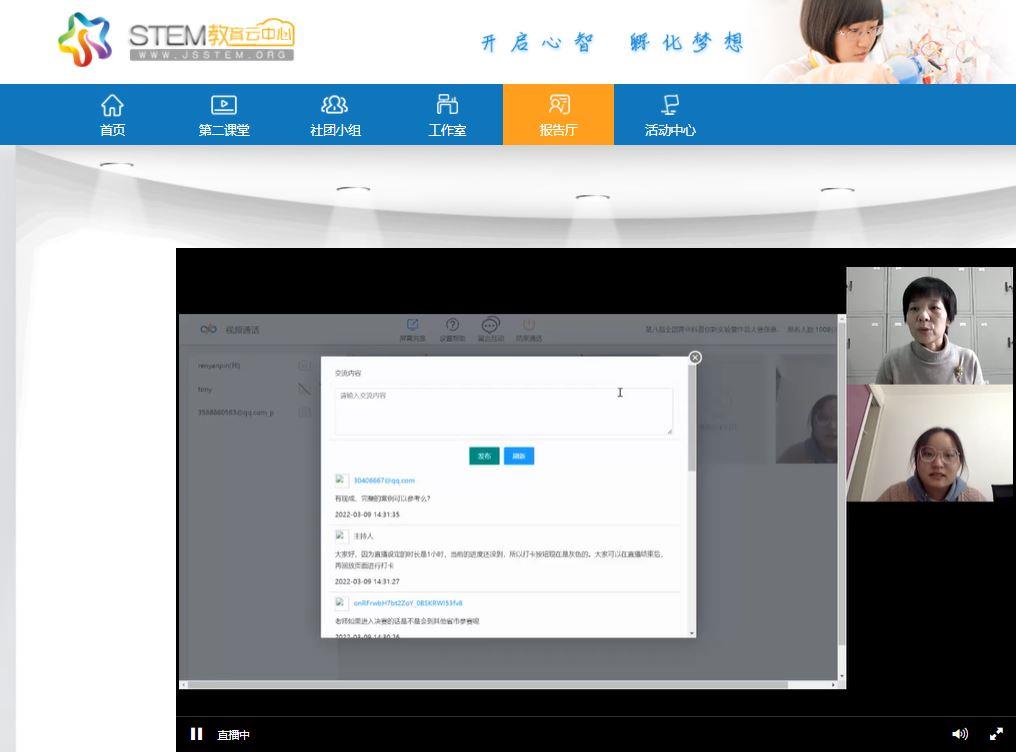Click the green 发布 button in video
The height and width of the screenshot is (752, 1016).
tap(484, 456)
